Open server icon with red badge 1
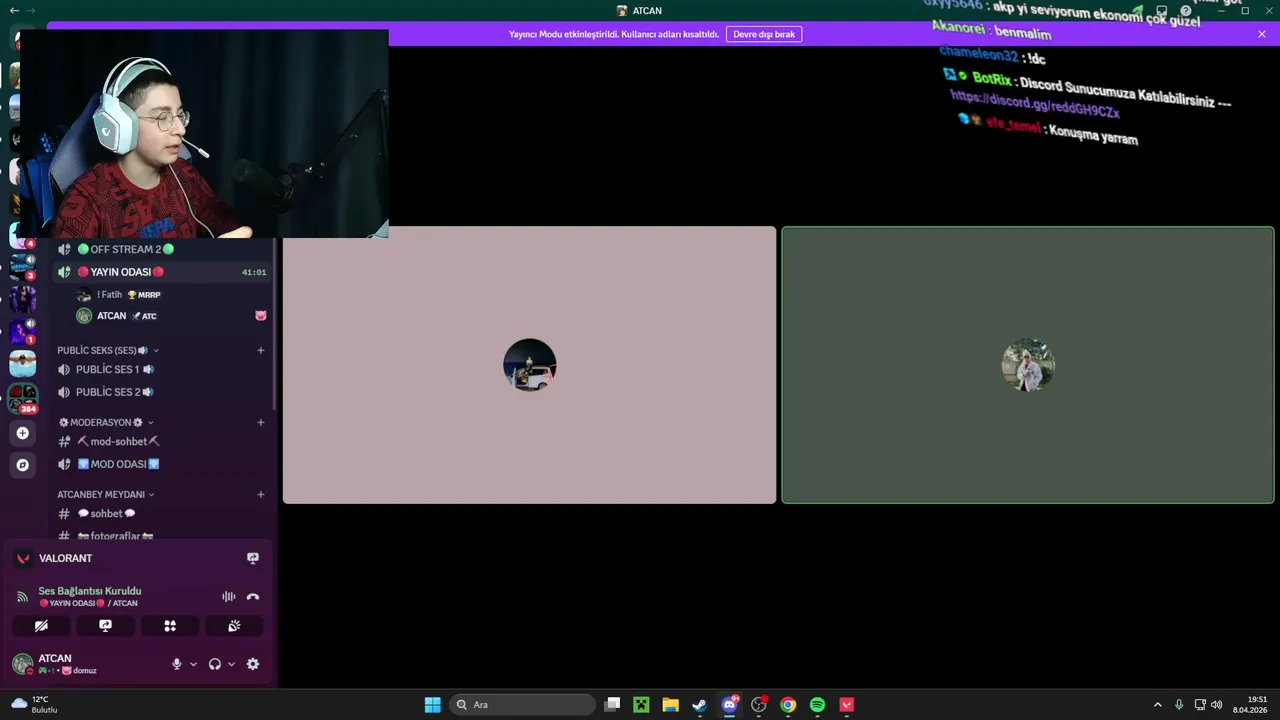 [x=22, y=330]
